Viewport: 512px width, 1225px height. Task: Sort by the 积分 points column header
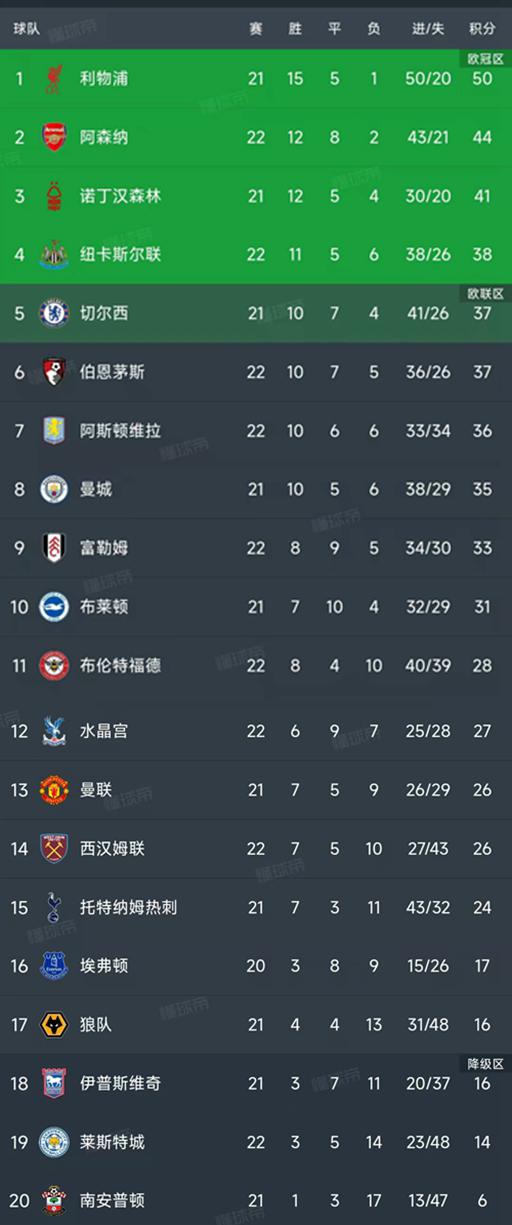pyautogui.click(x=482, y=29)
